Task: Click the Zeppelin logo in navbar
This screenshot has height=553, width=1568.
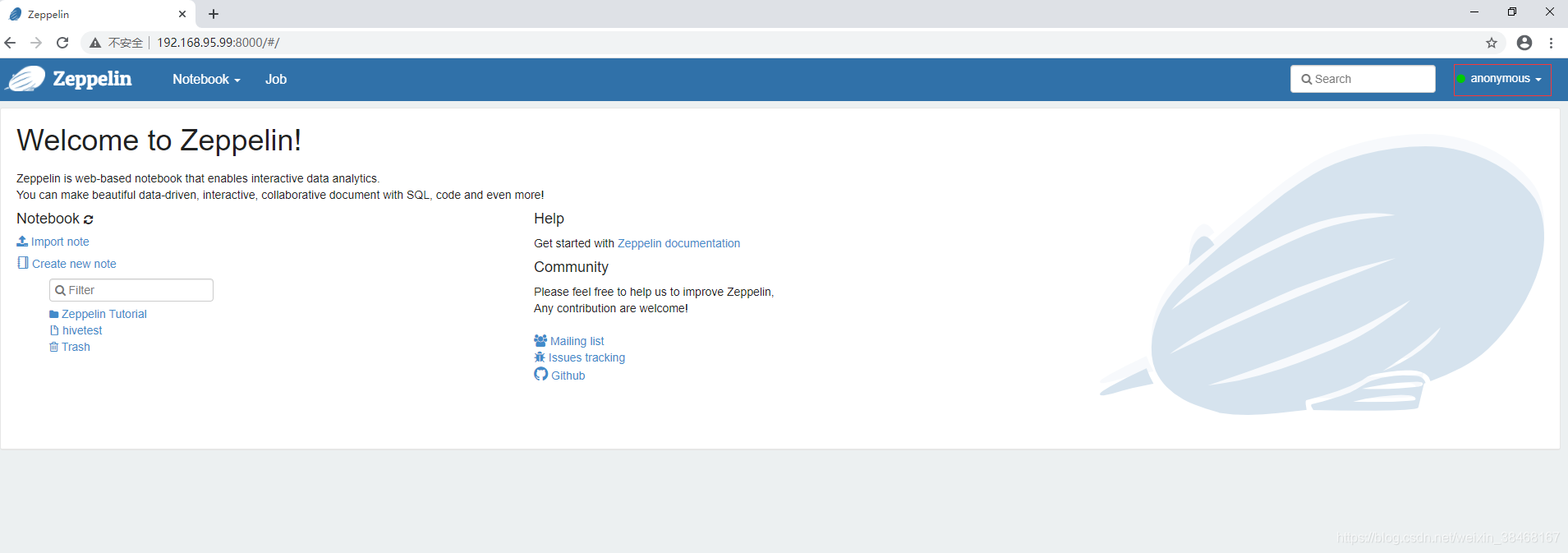Action: point(69,79)
